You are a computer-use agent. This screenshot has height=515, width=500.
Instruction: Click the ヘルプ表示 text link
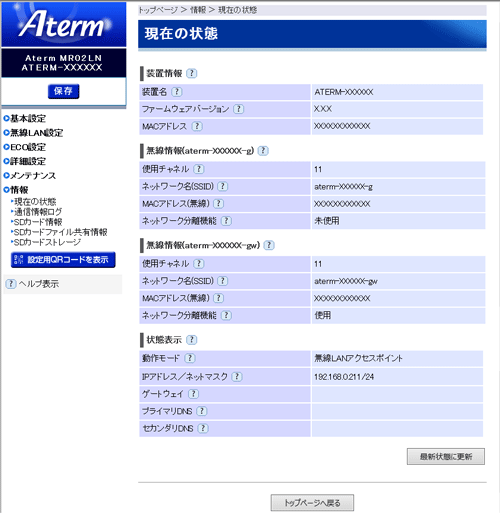coord(39,284)
